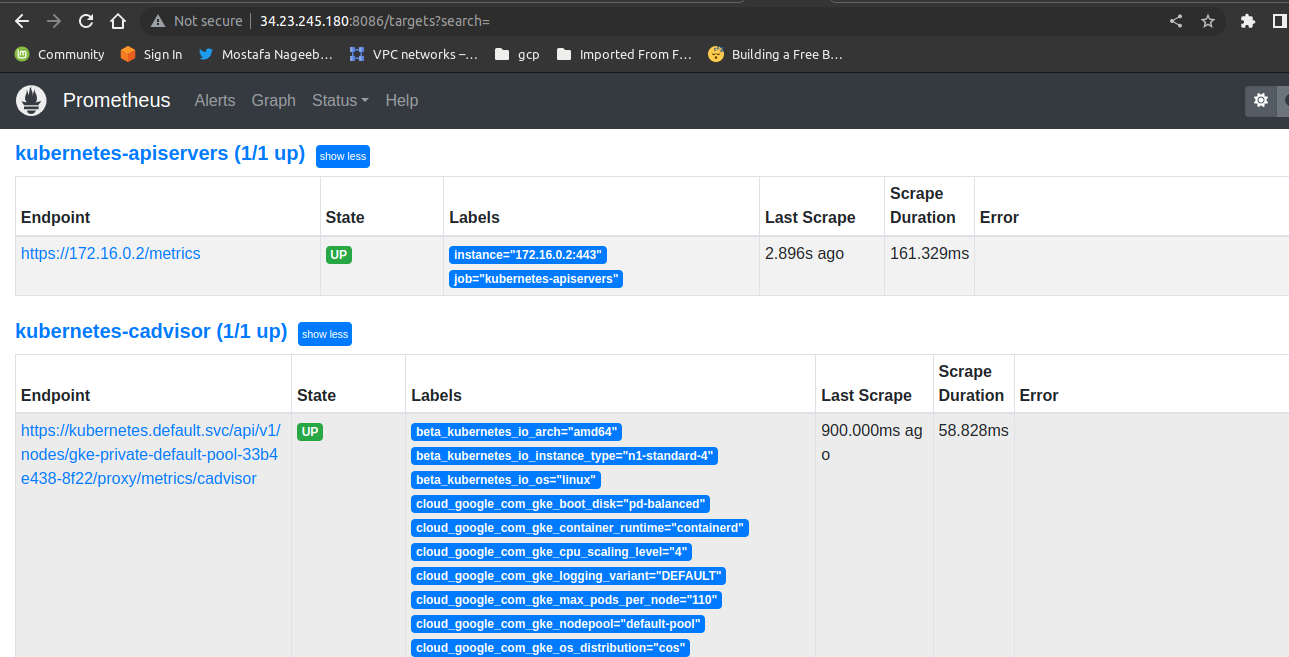The height and width of the screenshot is (657, 1289).
Task: Click the beta_kubernetes_io_arch="amd64" label
Action: (x=517, y=432)
